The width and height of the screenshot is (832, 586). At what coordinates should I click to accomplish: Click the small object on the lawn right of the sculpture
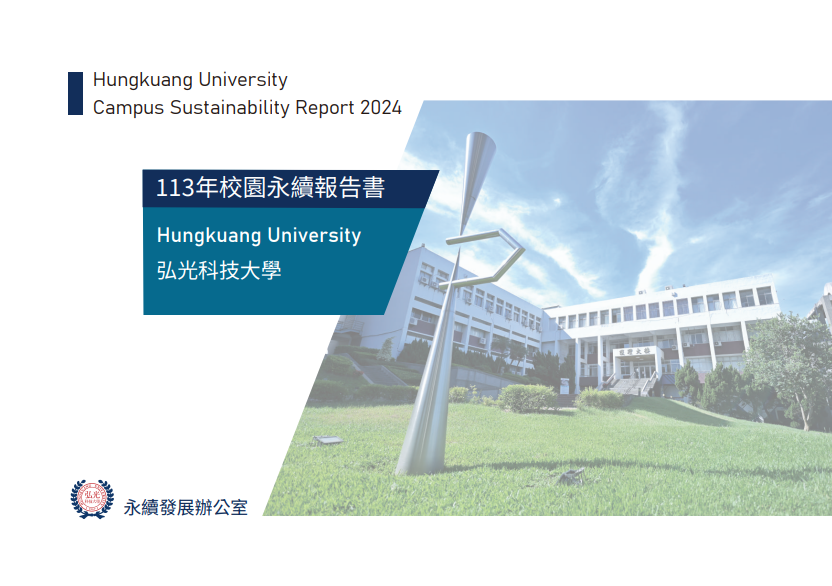pos(571,476)
